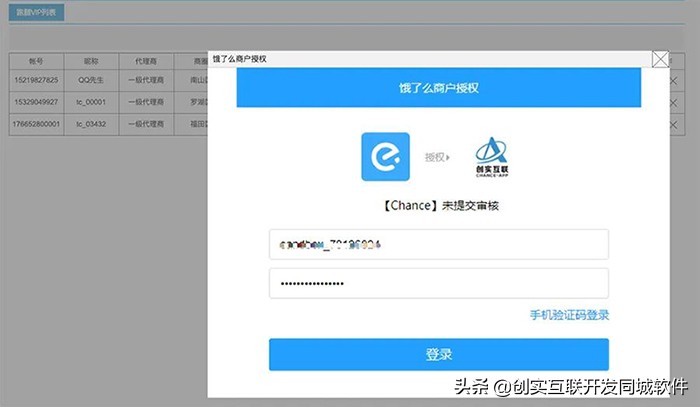This screenshot has width=700, height=407.
Task: Click the X icon in the 15219827825 row
Action: click(674, 81)
